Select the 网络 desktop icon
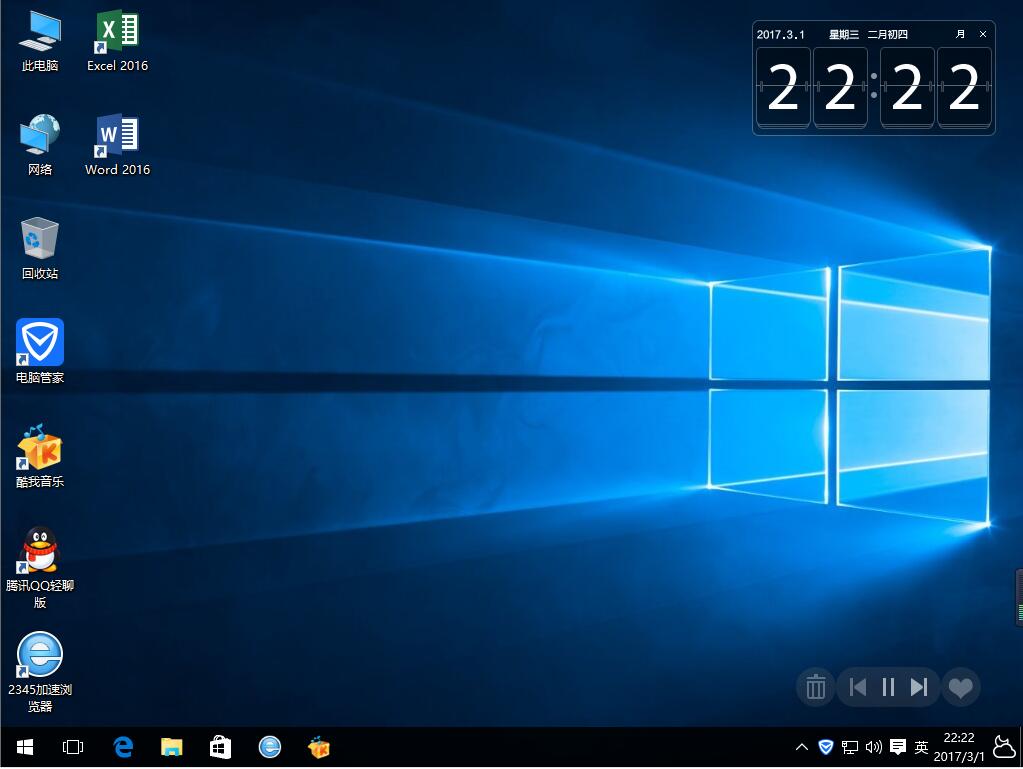The width and height of the screenshot is (1023, 769). tap(40, 144)
